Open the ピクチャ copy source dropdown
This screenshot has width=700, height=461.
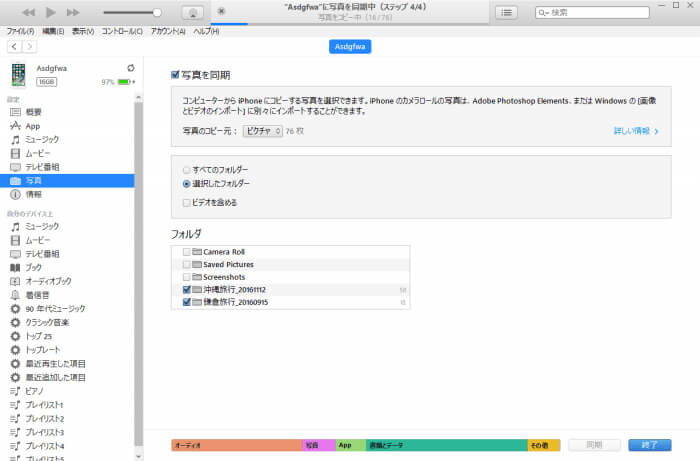click(262, 131)
